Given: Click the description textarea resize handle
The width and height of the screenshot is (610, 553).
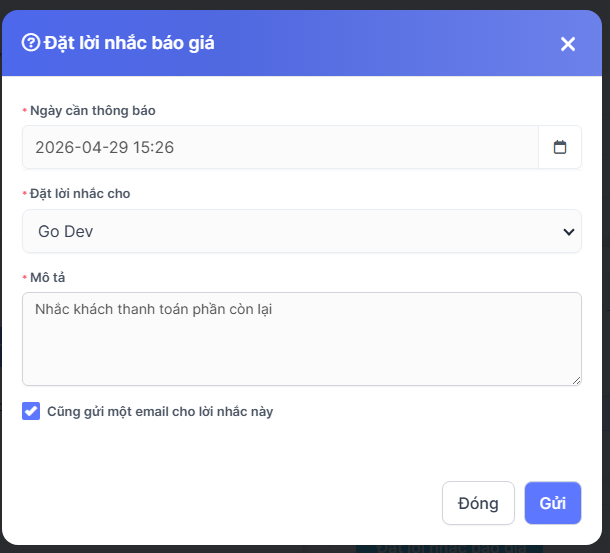Looking at the screenshot, I should [x=576, y=380].
